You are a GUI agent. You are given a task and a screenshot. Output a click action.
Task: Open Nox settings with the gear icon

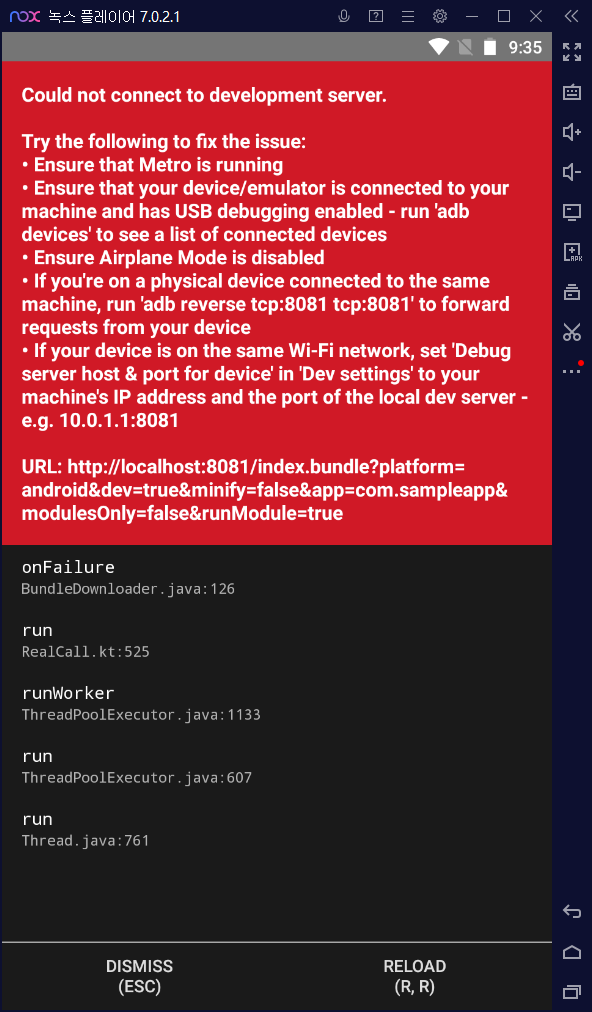(x=438, y=16)
